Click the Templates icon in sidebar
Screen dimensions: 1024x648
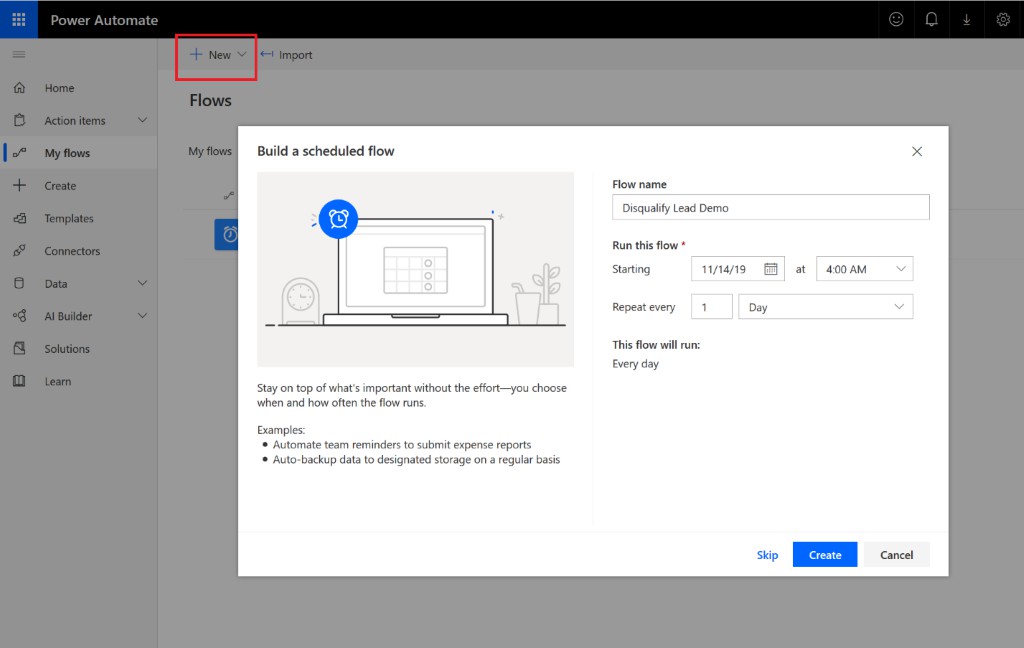(20, 218)
